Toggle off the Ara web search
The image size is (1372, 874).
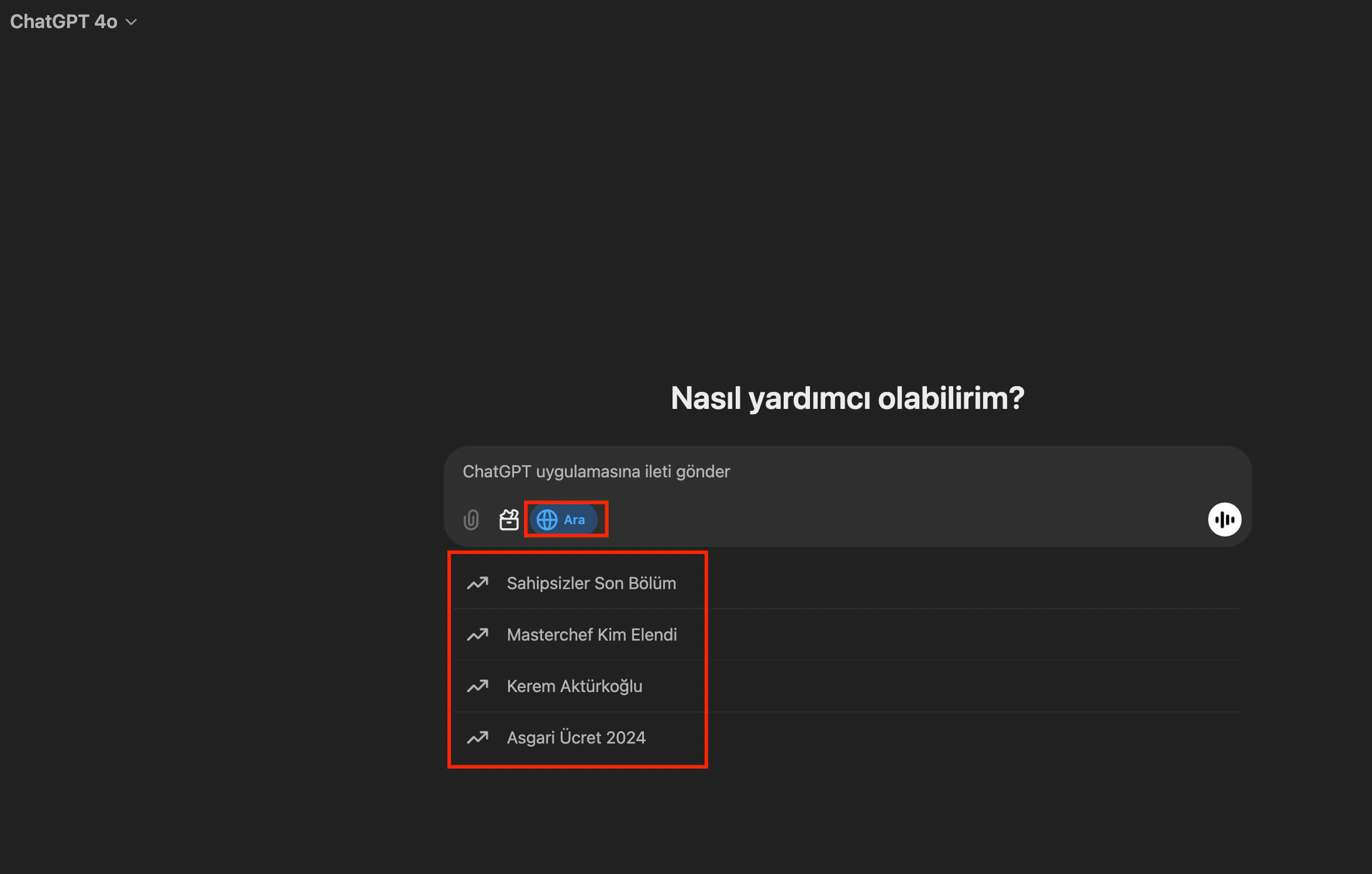(564, 519)
